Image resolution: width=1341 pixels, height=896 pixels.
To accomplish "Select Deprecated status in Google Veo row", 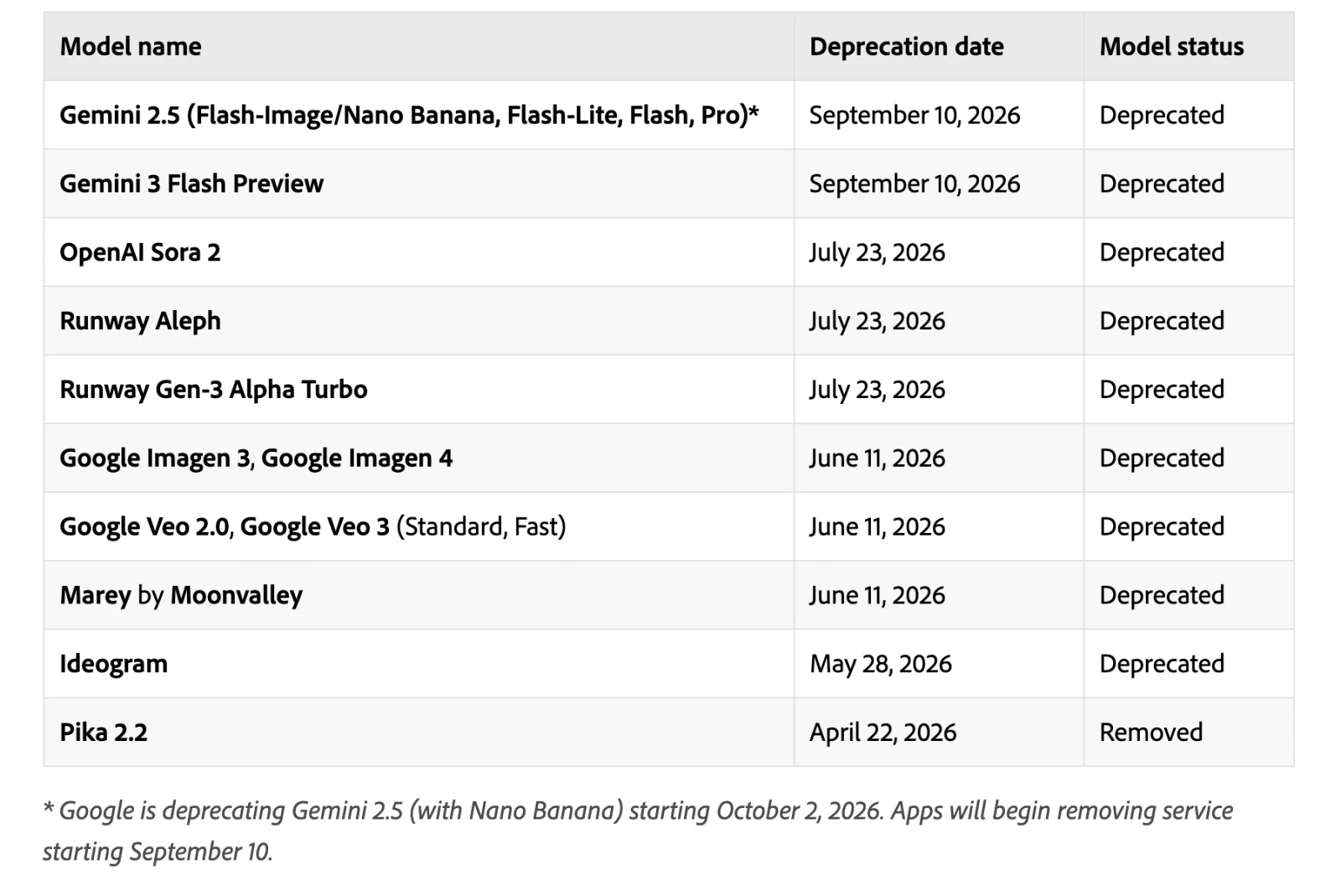I will pos(1162,526).
